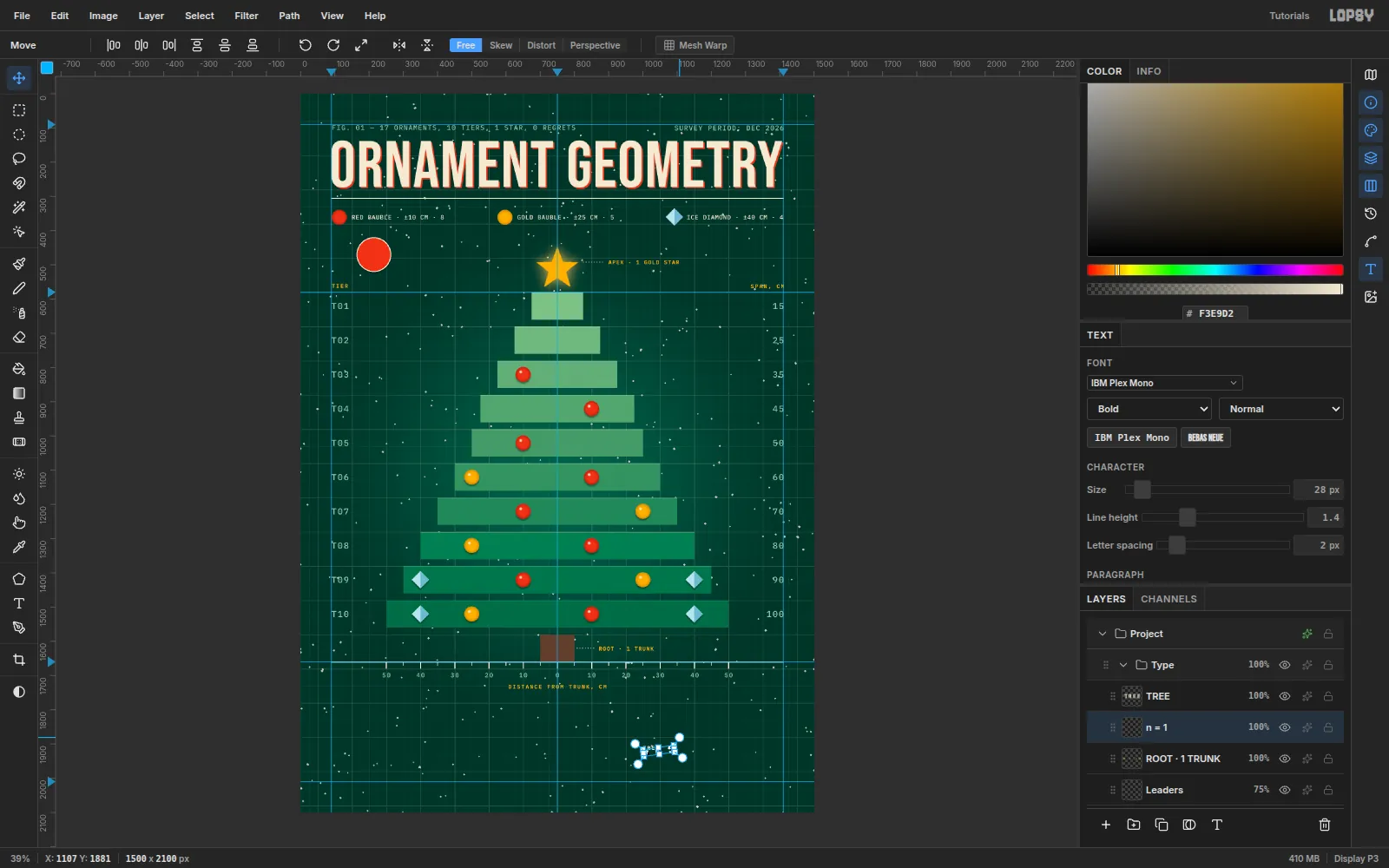Select the Clone Stamp tool
The height and width of the screenshot is (868, 1389).
(18, 418)
